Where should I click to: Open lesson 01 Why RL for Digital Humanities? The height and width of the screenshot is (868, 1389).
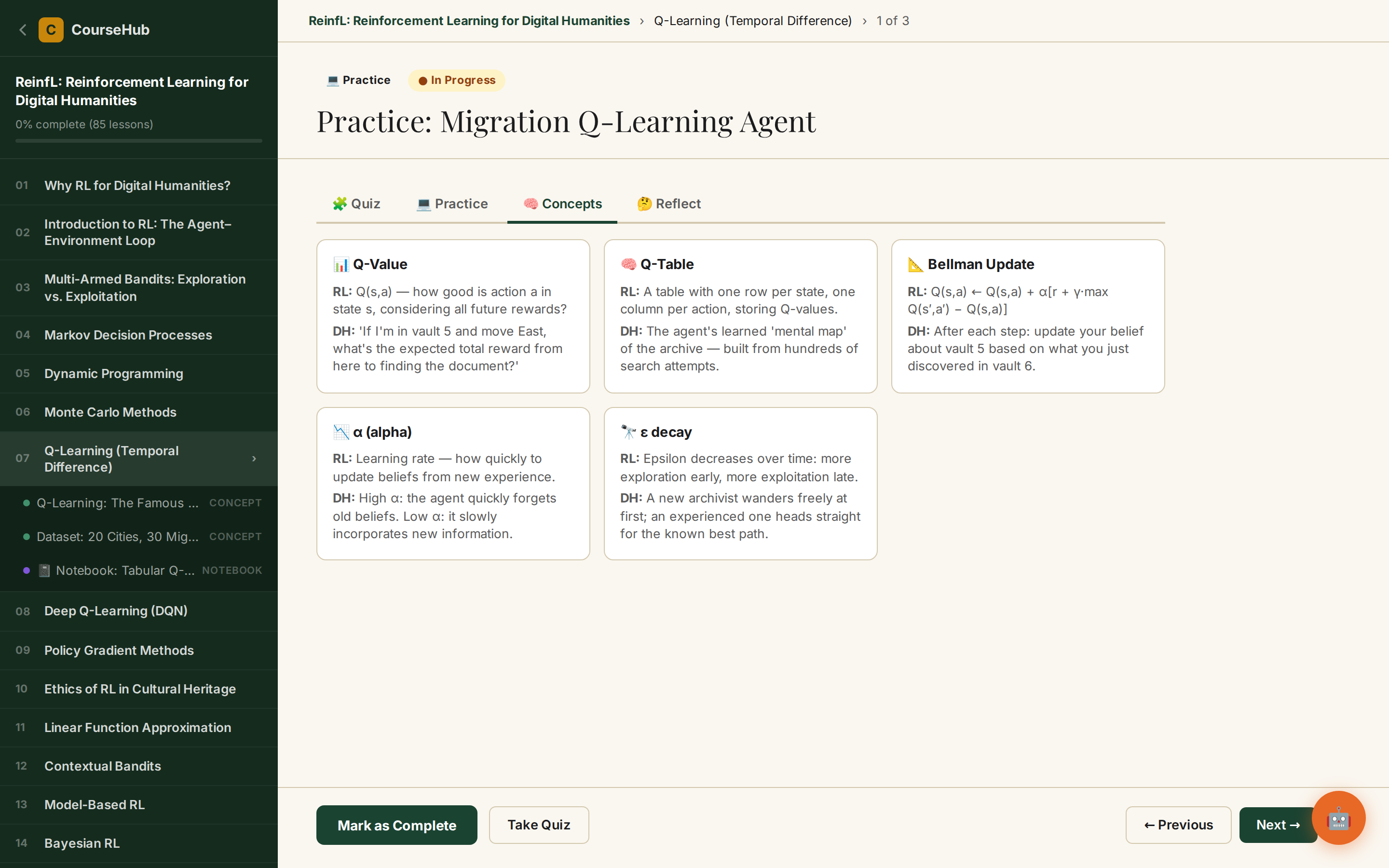pos(139,186)
